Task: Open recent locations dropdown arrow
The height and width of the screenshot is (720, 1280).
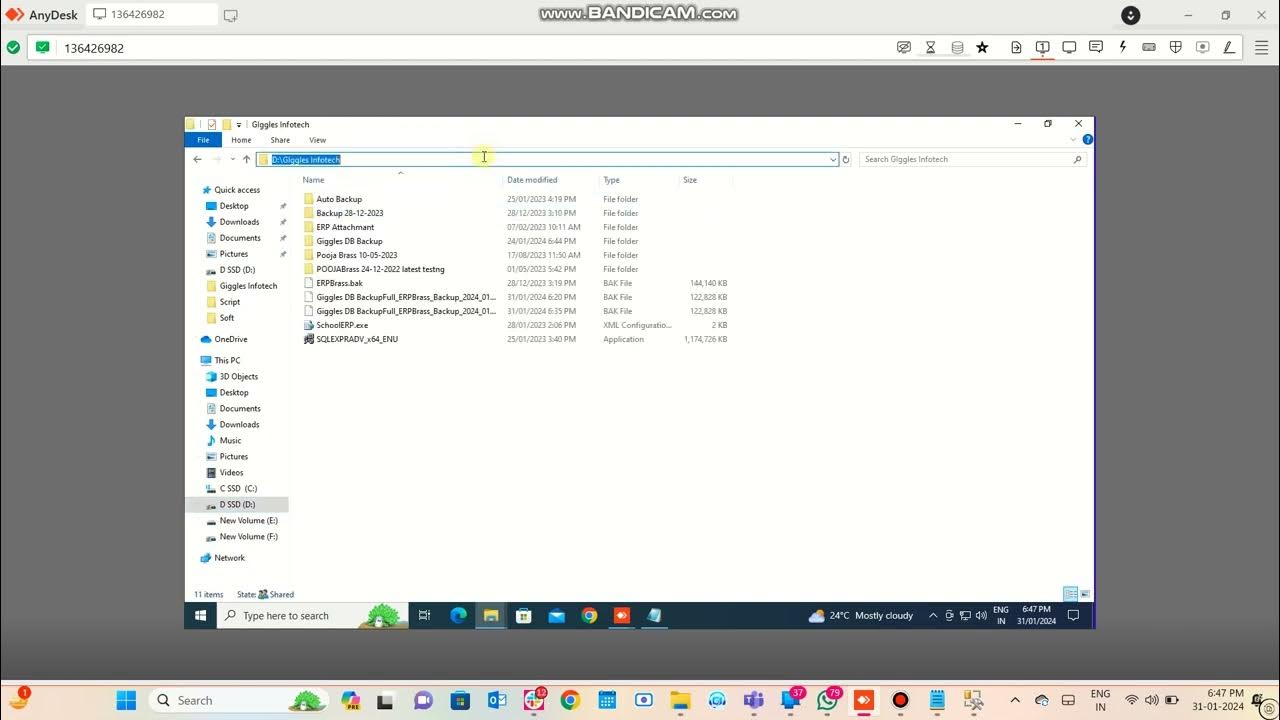Action: (232, 159)
